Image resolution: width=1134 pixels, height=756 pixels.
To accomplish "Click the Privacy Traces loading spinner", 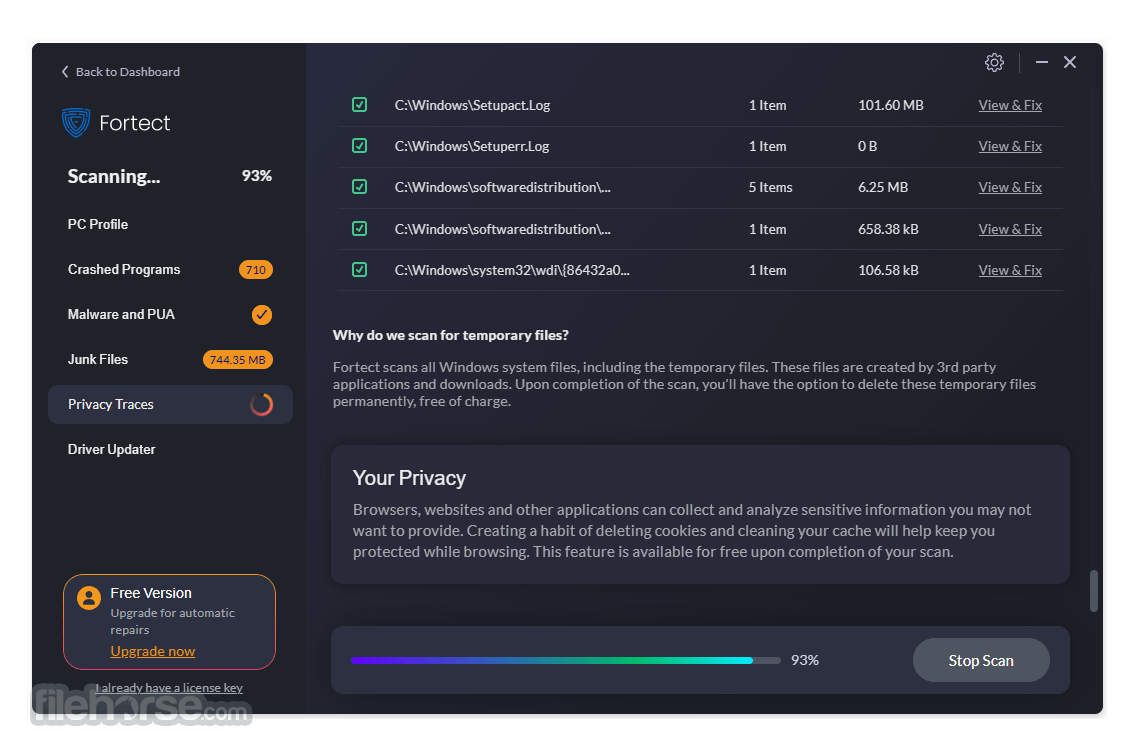I will coord(261,404).
